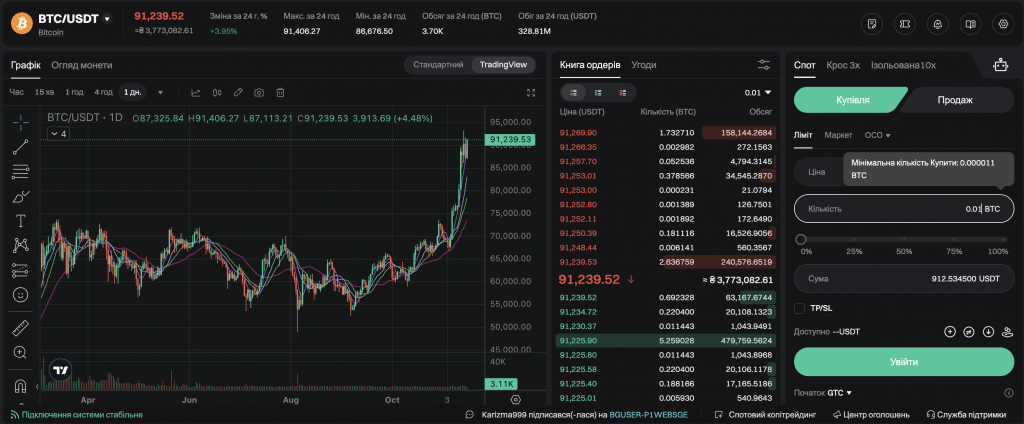Viewport: 1024px width, 424px height.
Task: Click the deposit plus icon
Action: (950, 332)
